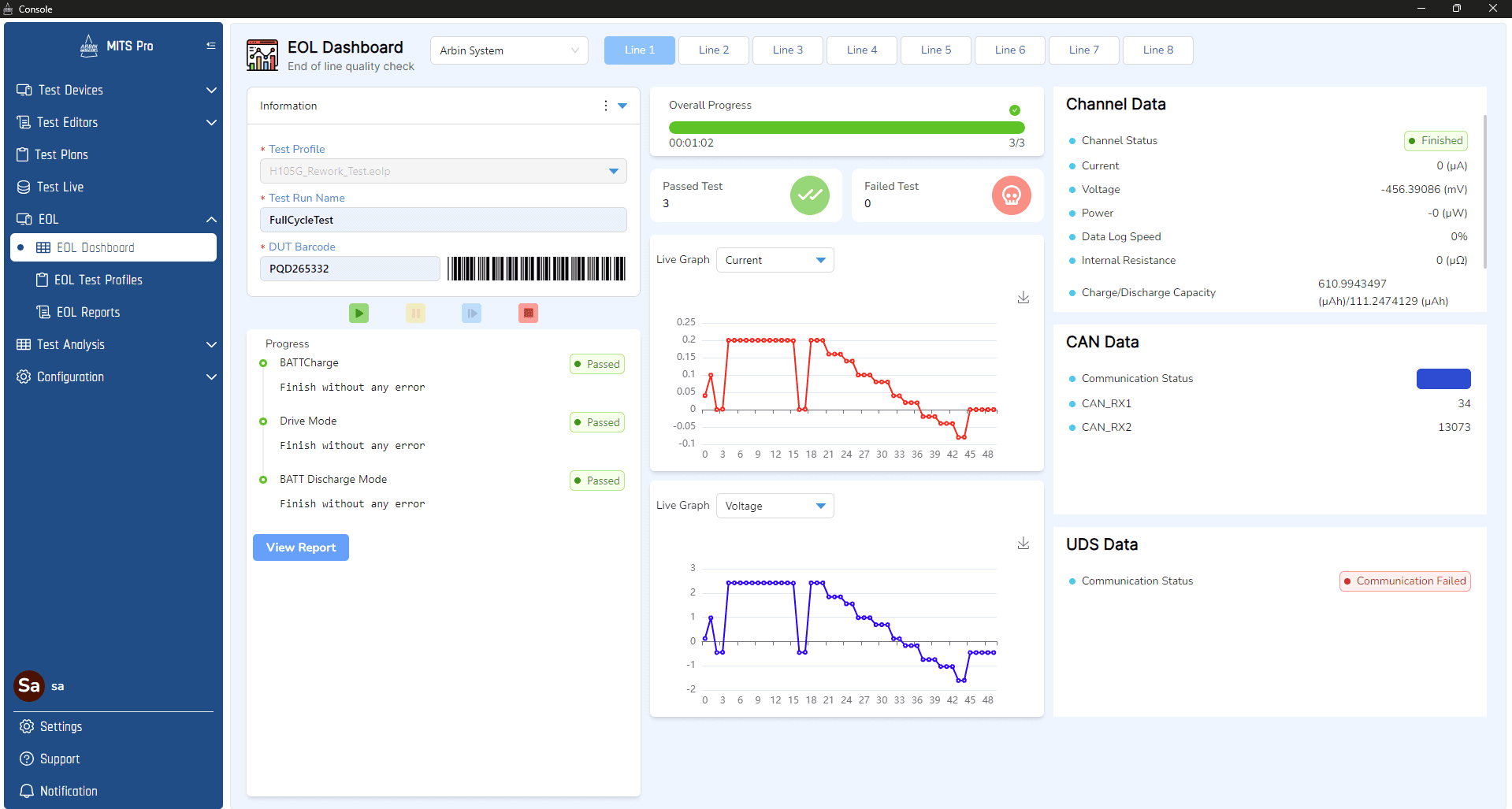This screenshot has height=809, width=1512.
Task: Switch to Line 5 tab
Action: click(x=936, y=50)
